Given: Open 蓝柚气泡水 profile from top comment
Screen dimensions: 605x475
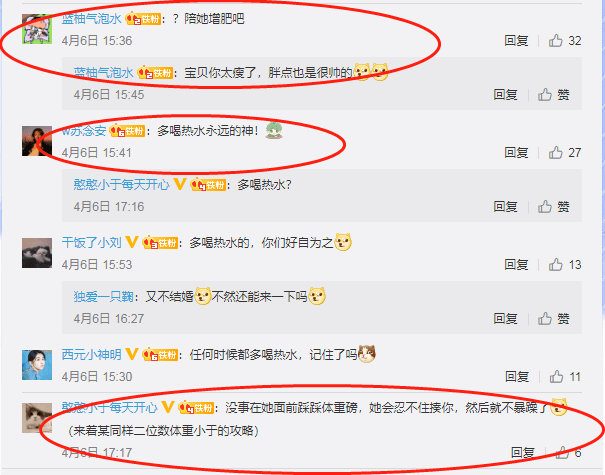Looking at the screenshot, I should (x=91, y=18).
